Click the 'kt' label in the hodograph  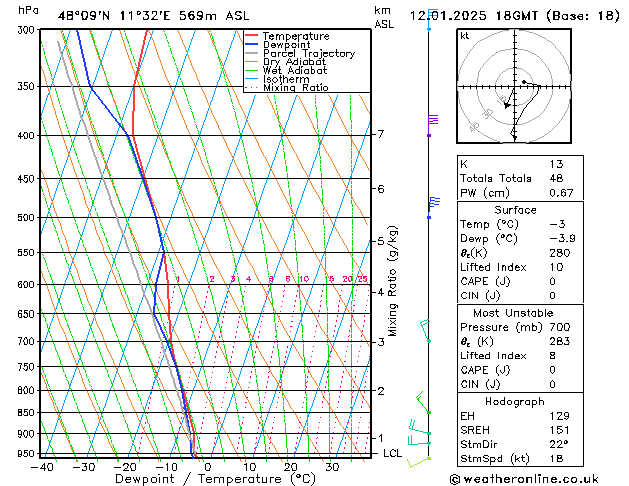click(x=465, y=36)
